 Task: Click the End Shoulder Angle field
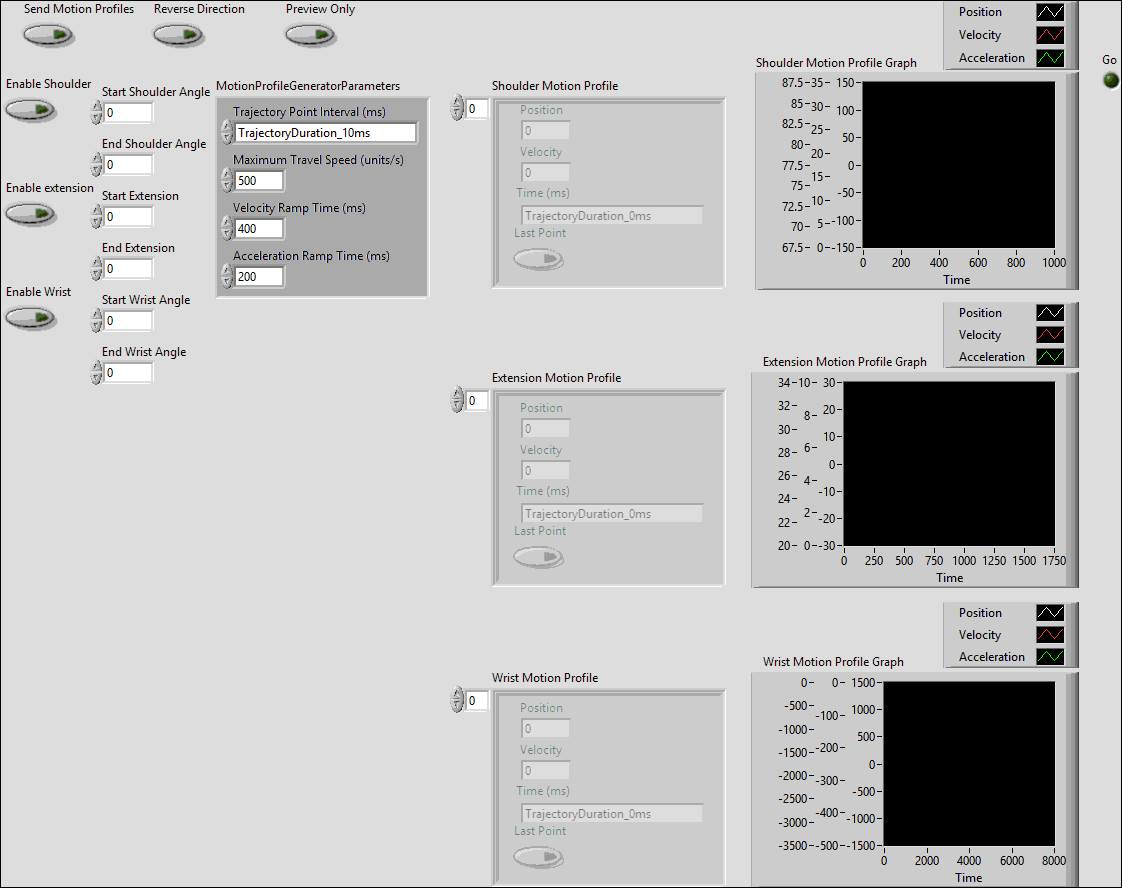[128, 165]
